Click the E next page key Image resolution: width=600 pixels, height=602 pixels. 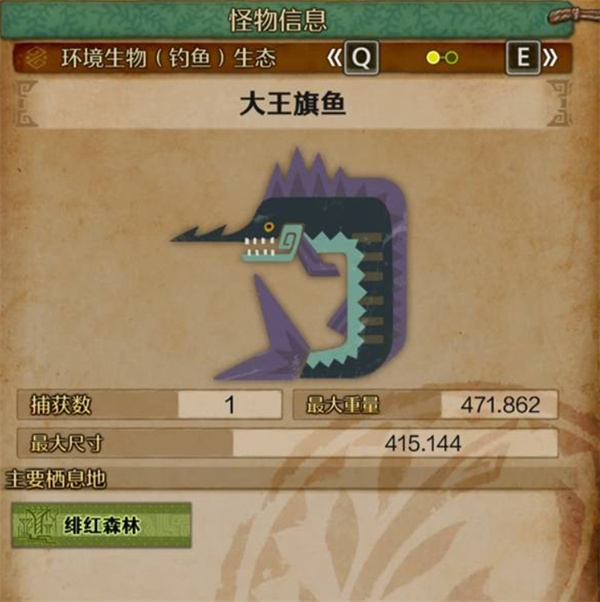523,58
